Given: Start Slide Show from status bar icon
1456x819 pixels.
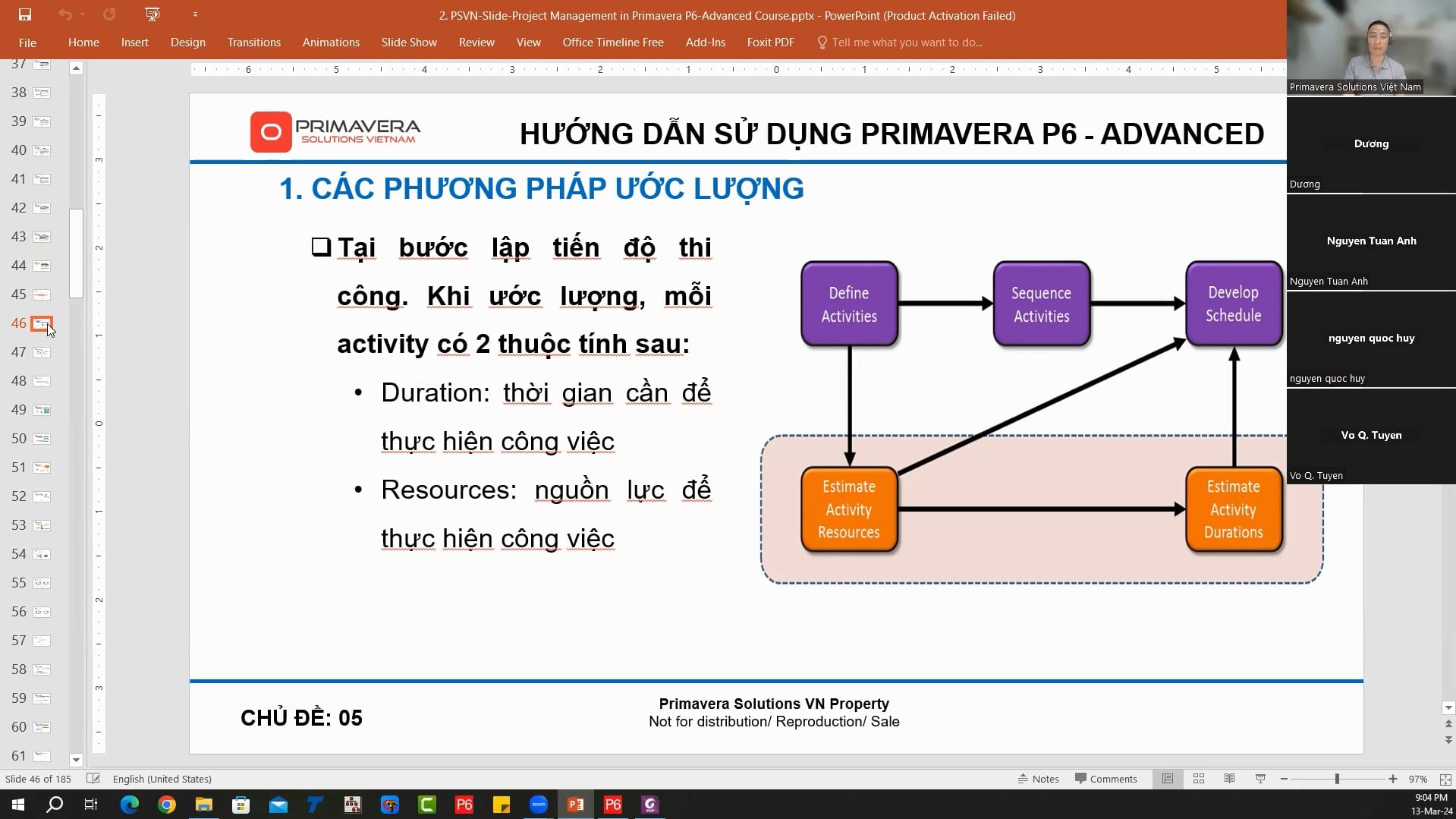Looking at the screenshot, I should click(x=1260, y=778).
